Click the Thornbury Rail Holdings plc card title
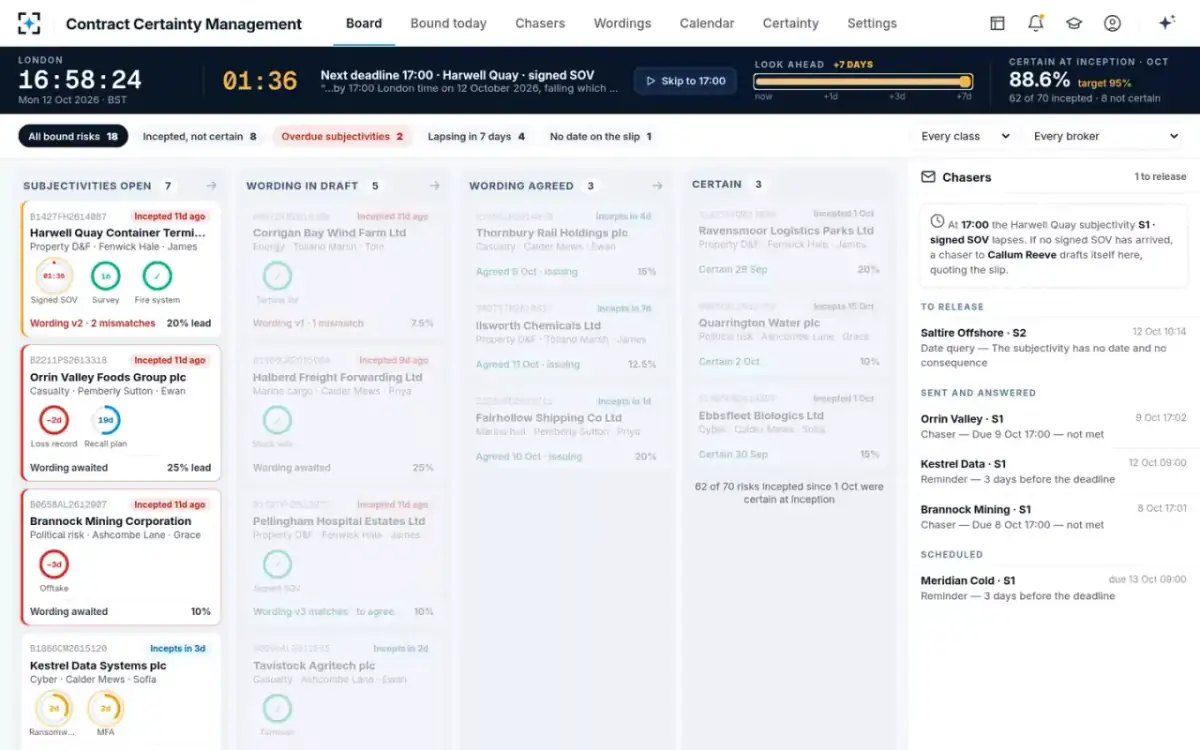Viewport: 1200px width, 750px height. point(552,233)
